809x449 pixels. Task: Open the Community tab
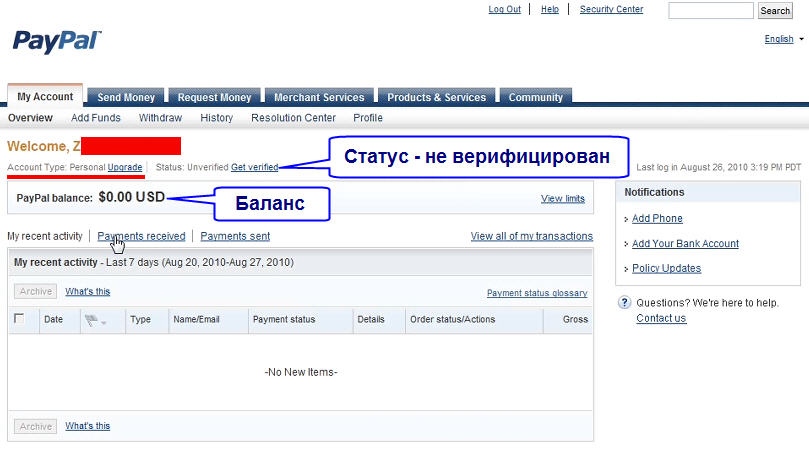pyautogui.click(x=536, y=97)
